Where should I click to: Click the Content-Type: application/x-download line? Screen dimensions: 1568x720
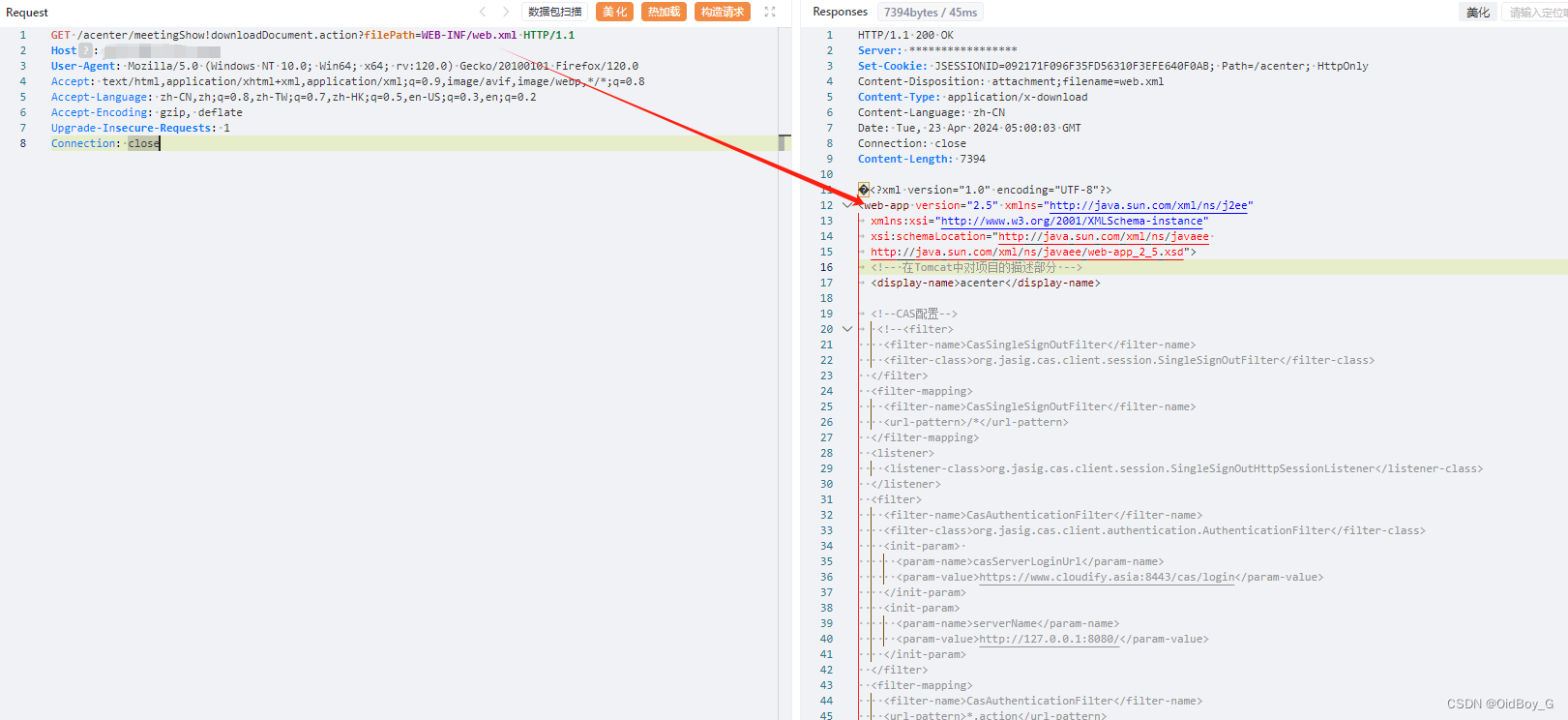pyautogui.click(x=972, y=97)
